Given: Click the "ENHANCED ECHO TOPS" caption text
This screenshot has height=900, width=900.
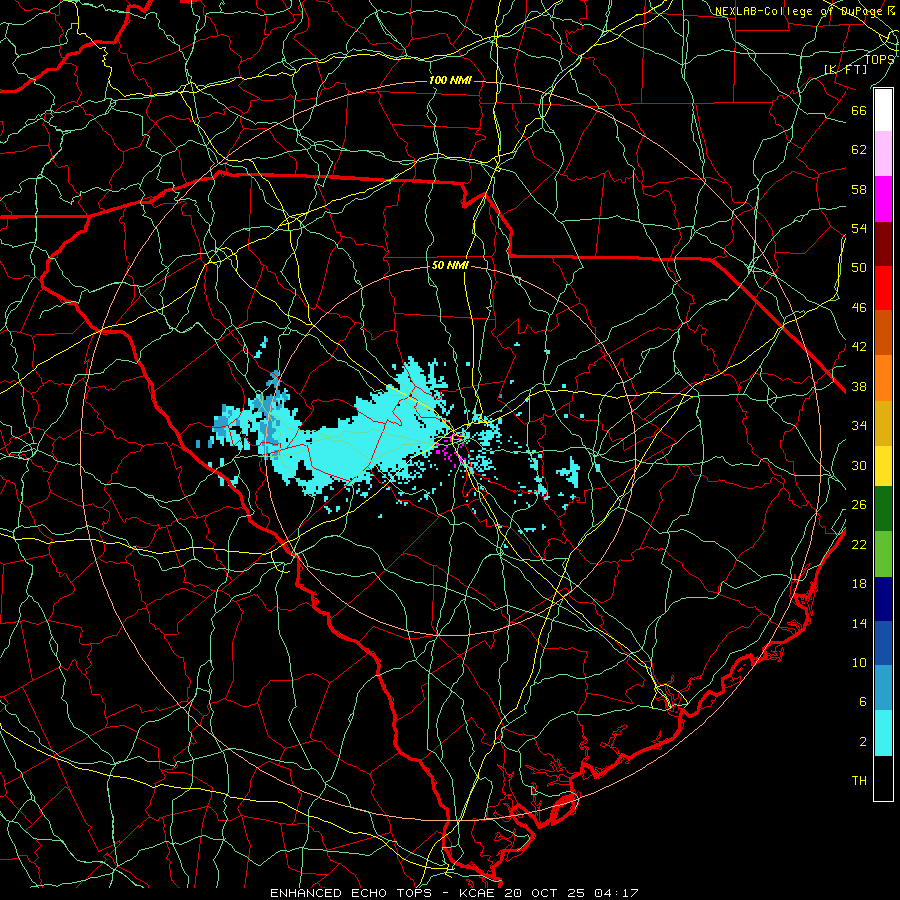Looking at the screenshot, I should click(x=350, y=893).
